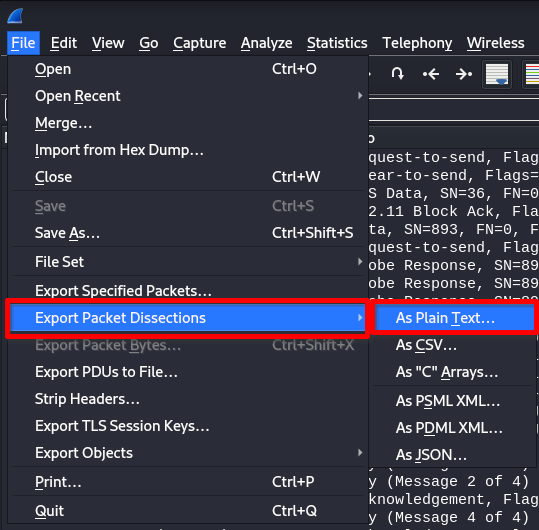Viewport: 539px width, 530px height.
Task: Open the Telephony menu
Action: click(x=417, y=43)
